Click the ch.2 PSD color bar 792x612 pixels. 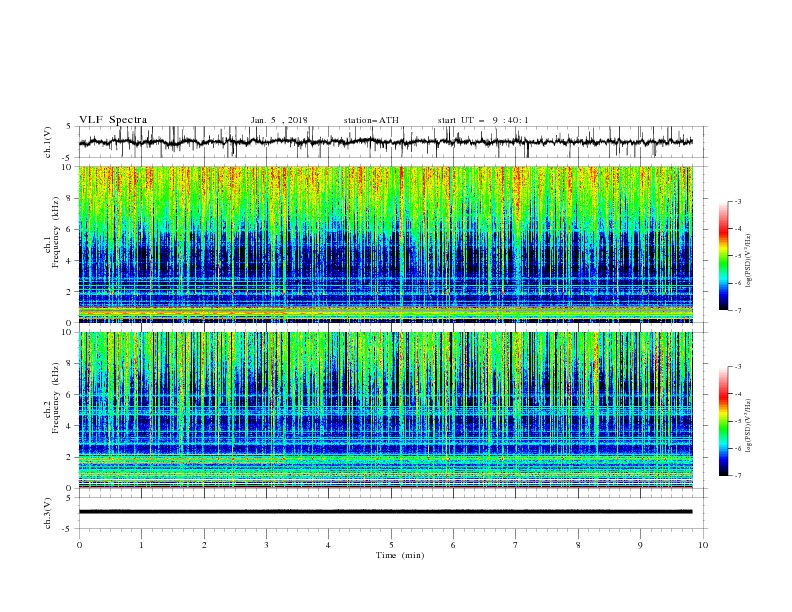coord(724,421)
